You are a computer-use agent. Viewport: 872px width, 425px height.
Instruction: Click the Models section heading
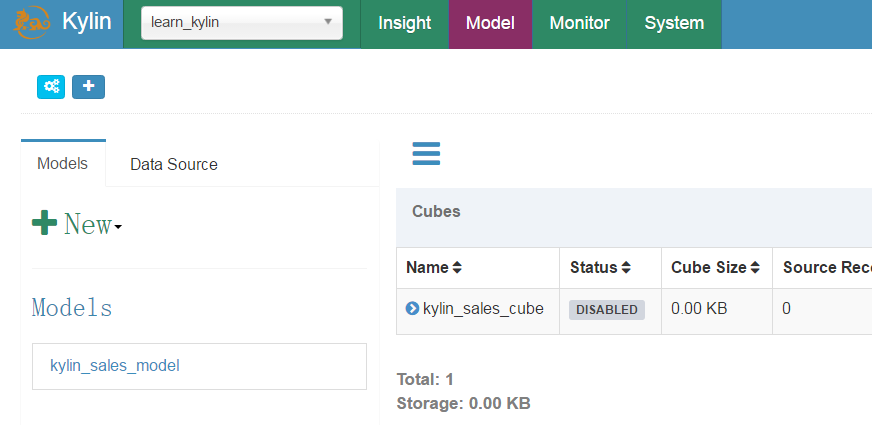pos(72,307)
